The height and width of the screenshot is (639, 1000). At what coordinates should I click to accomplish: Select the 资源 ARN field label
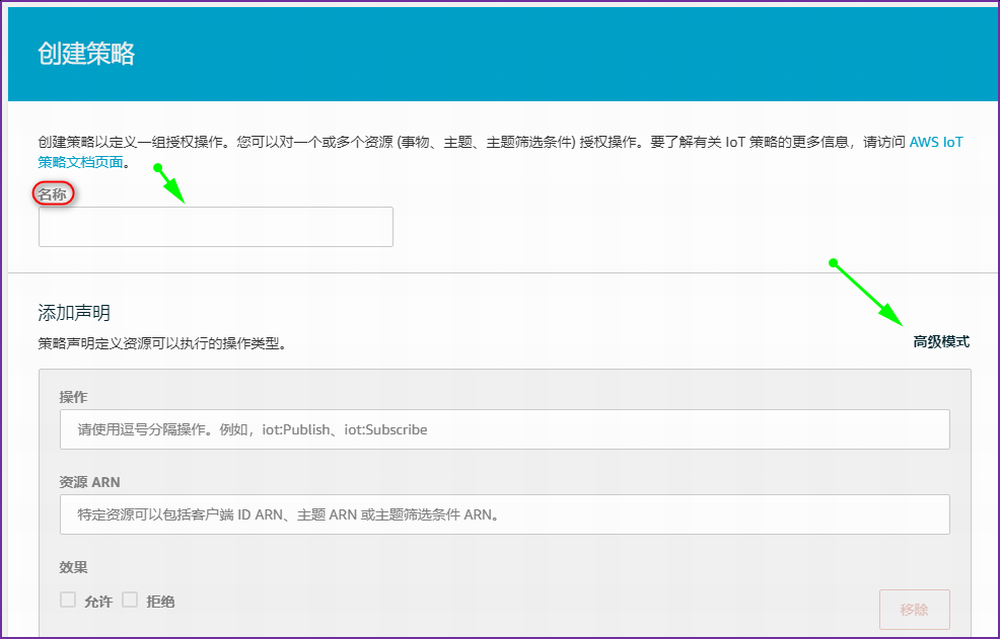pos(89,482)
